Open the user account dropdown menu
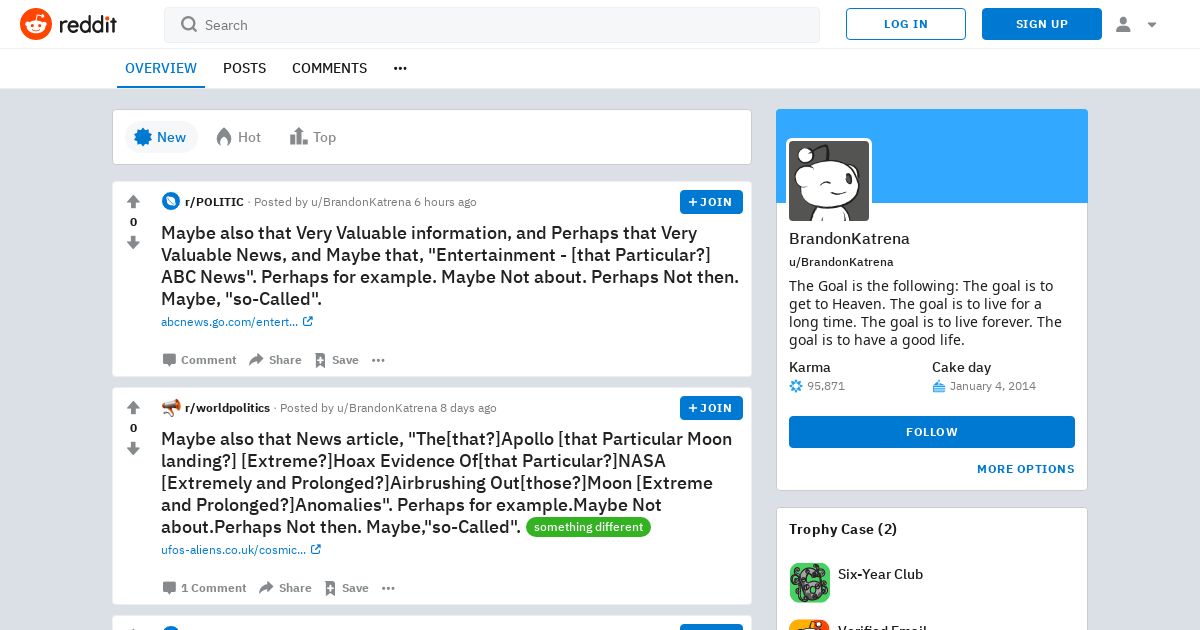Screen dimensions: 1200x630 [x=1136, y=24]
